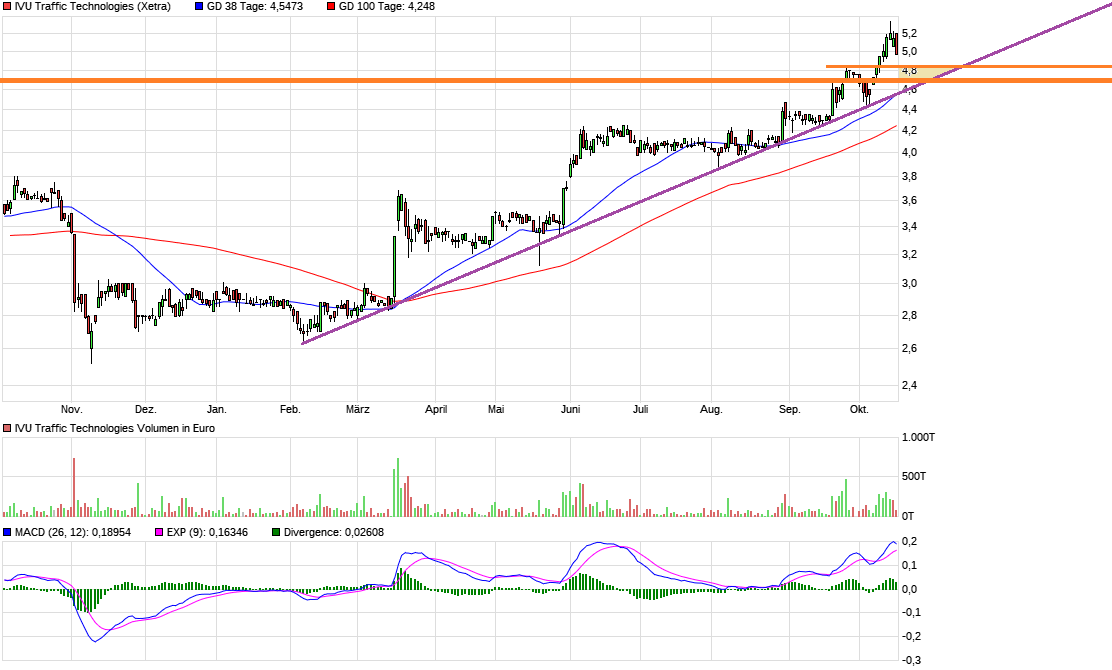1112x670 pixels.
Task: Click the red IVU Traffic Technologies legend square
Action: pyautogui.click(x=7, y=6)
